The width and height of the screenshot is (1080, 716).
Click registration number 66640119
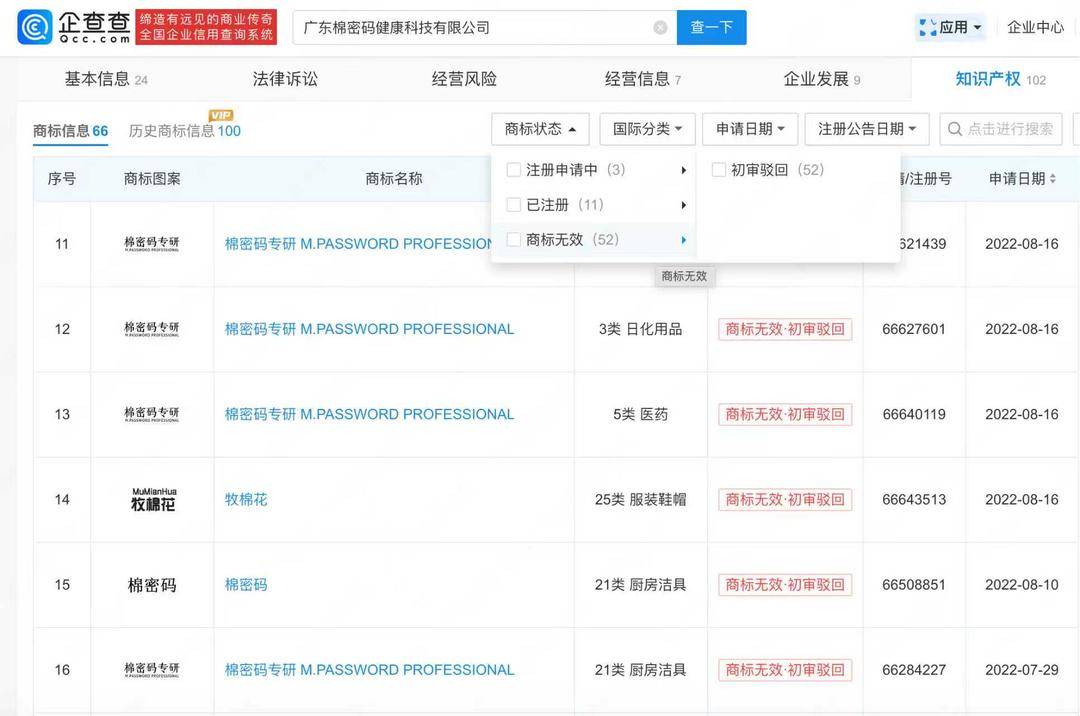point(914,414)
